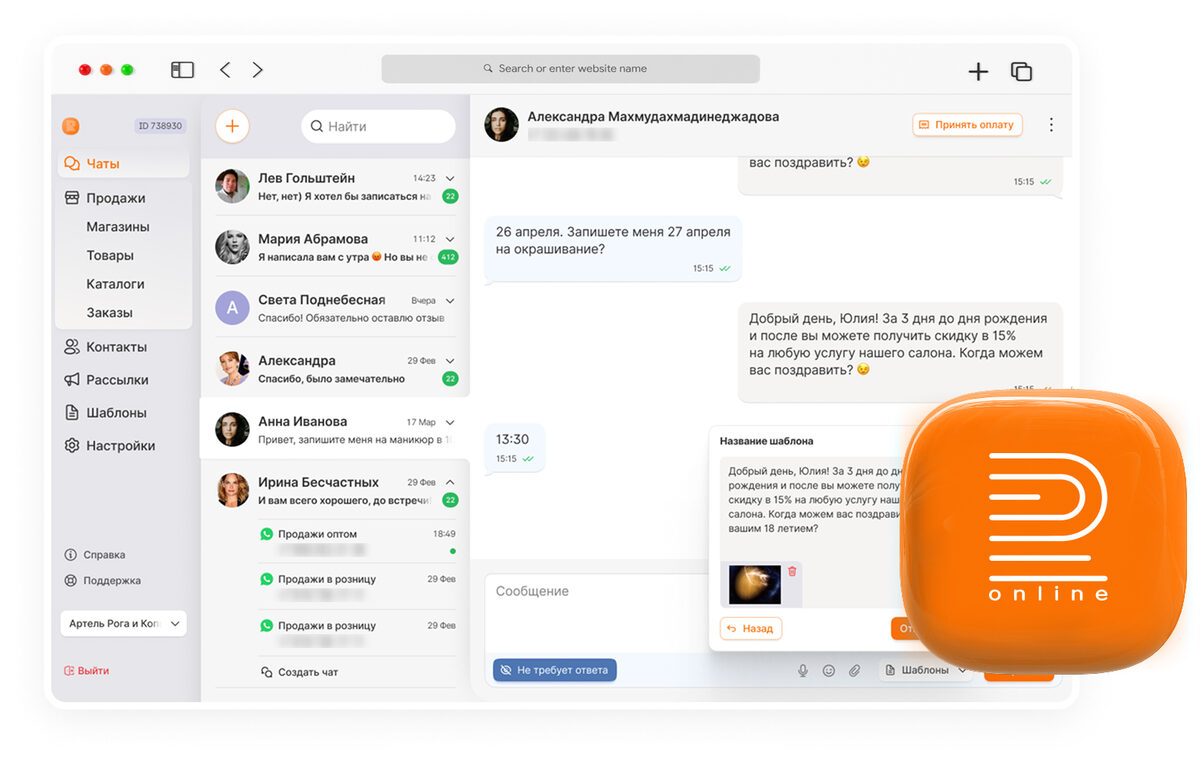1200x761 pixels.
Task: Expand the Александра chat chevron
Action: point(450,361)
